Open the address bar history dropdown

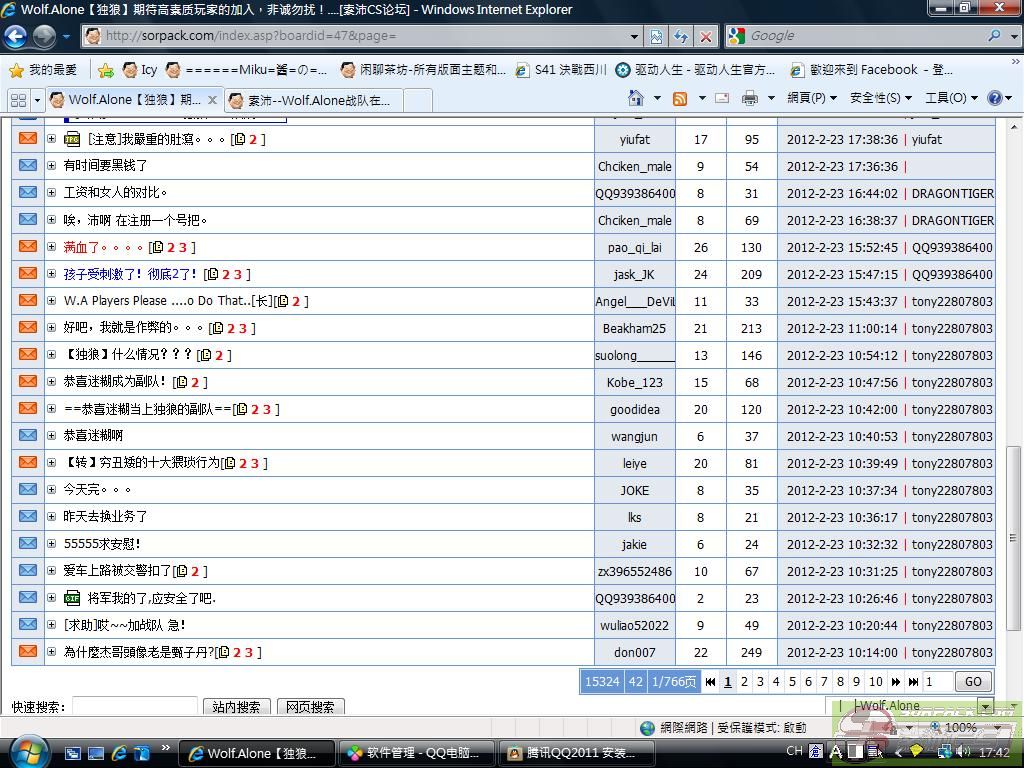coord(634,36)
